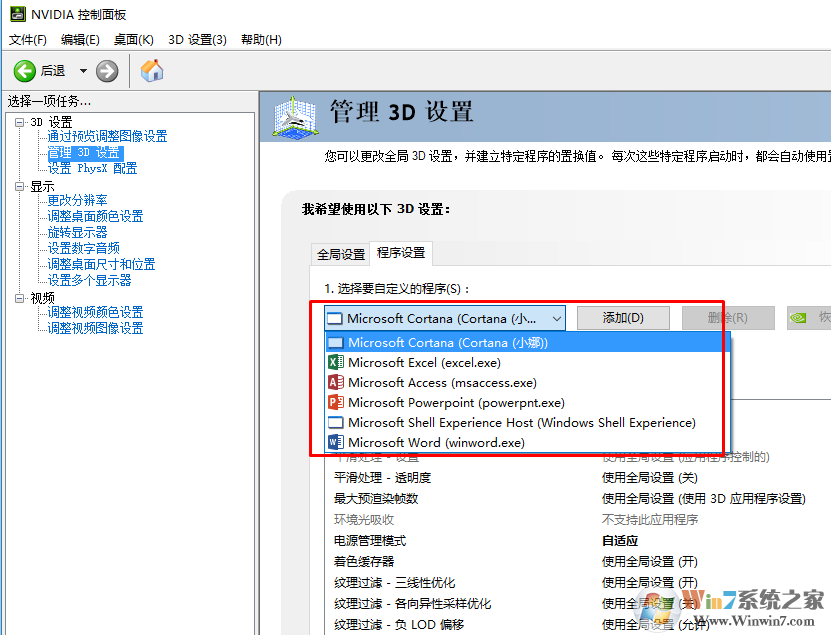831x635 pixels.
Task: Open 设置多个显示器 in the tree
Action: pyautogui.click(x=90, y=280)
